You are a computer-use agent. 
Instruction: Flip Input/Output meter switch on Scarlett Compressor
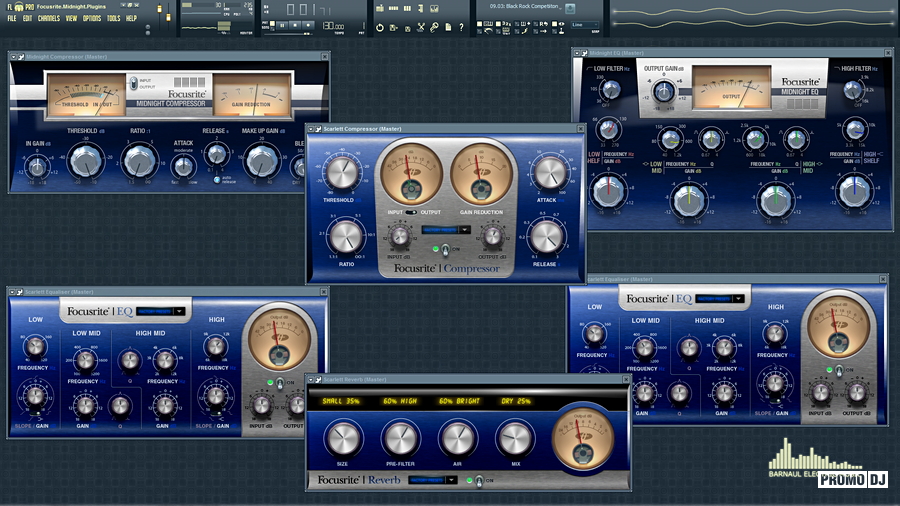point(410,212)
